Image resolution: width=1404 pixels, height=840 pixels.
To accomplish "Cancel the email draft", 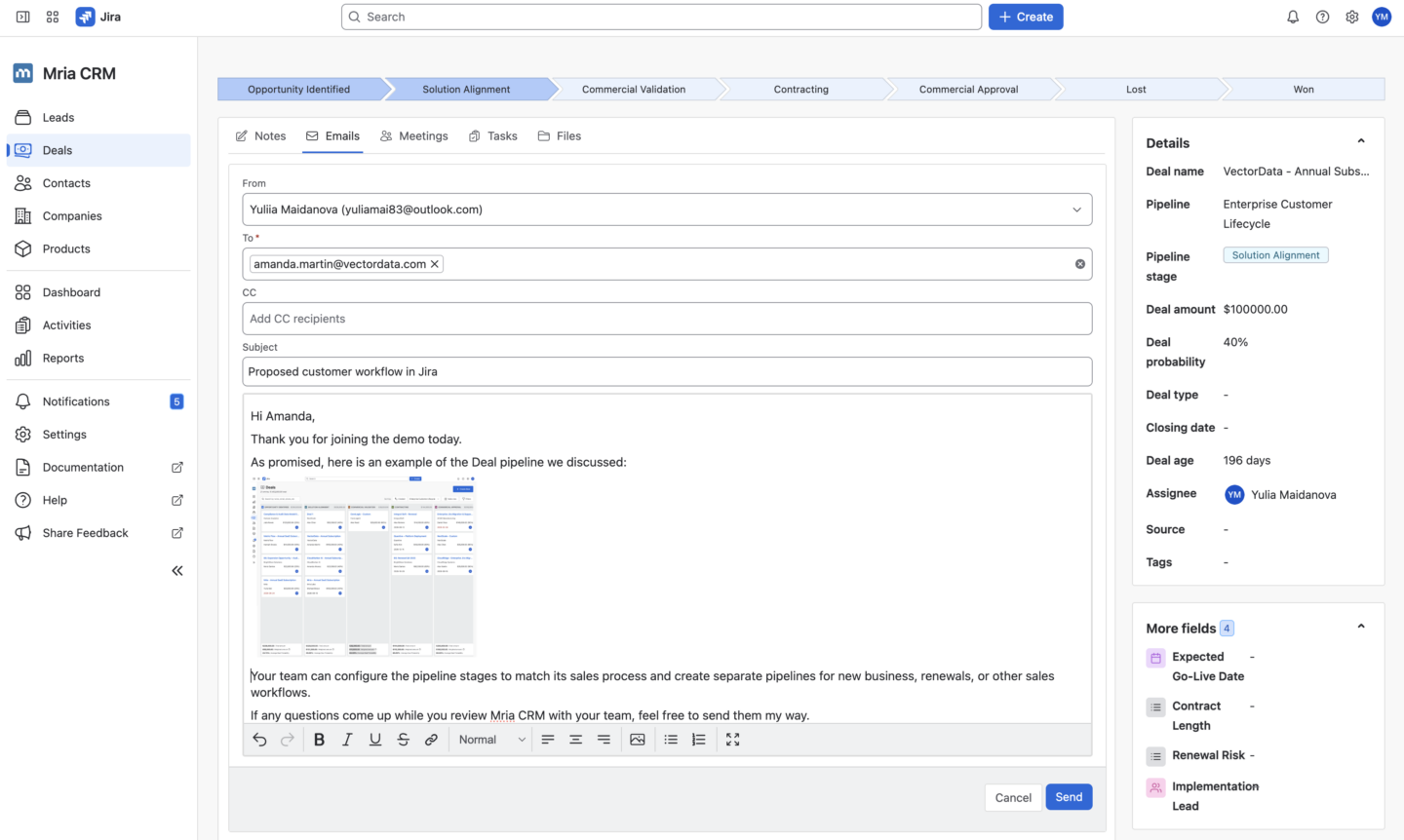I will pos(1013,797).
